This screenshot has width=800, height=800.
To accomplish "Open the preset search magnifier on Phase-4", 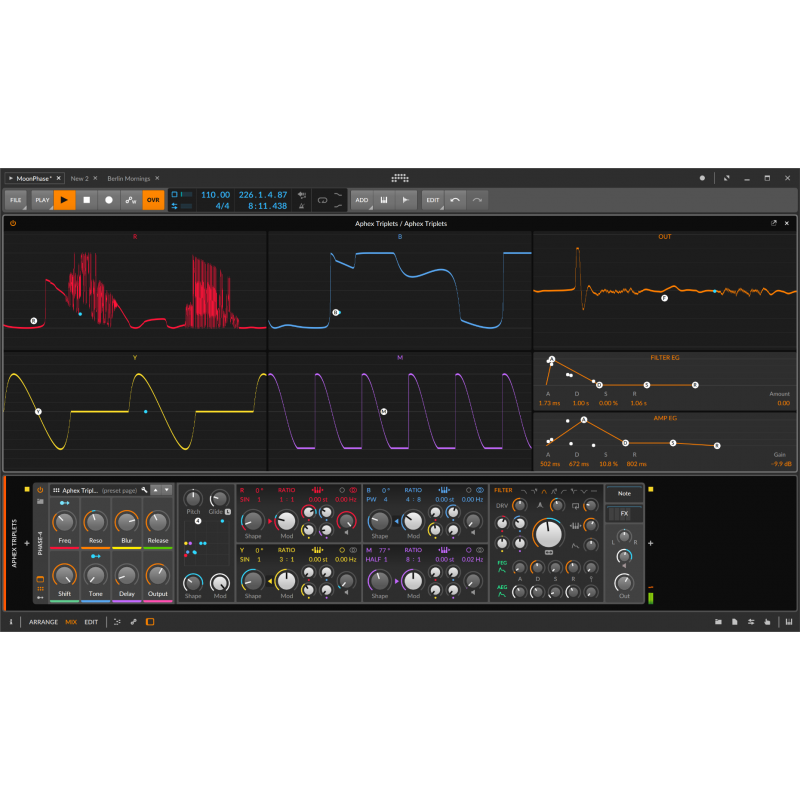I will (x=143, y=491).
